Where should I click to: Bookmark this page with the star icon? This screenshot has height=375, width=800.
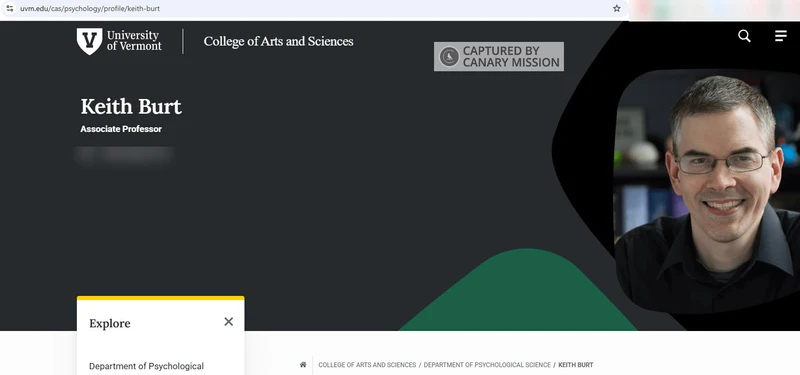pos(617,8)
